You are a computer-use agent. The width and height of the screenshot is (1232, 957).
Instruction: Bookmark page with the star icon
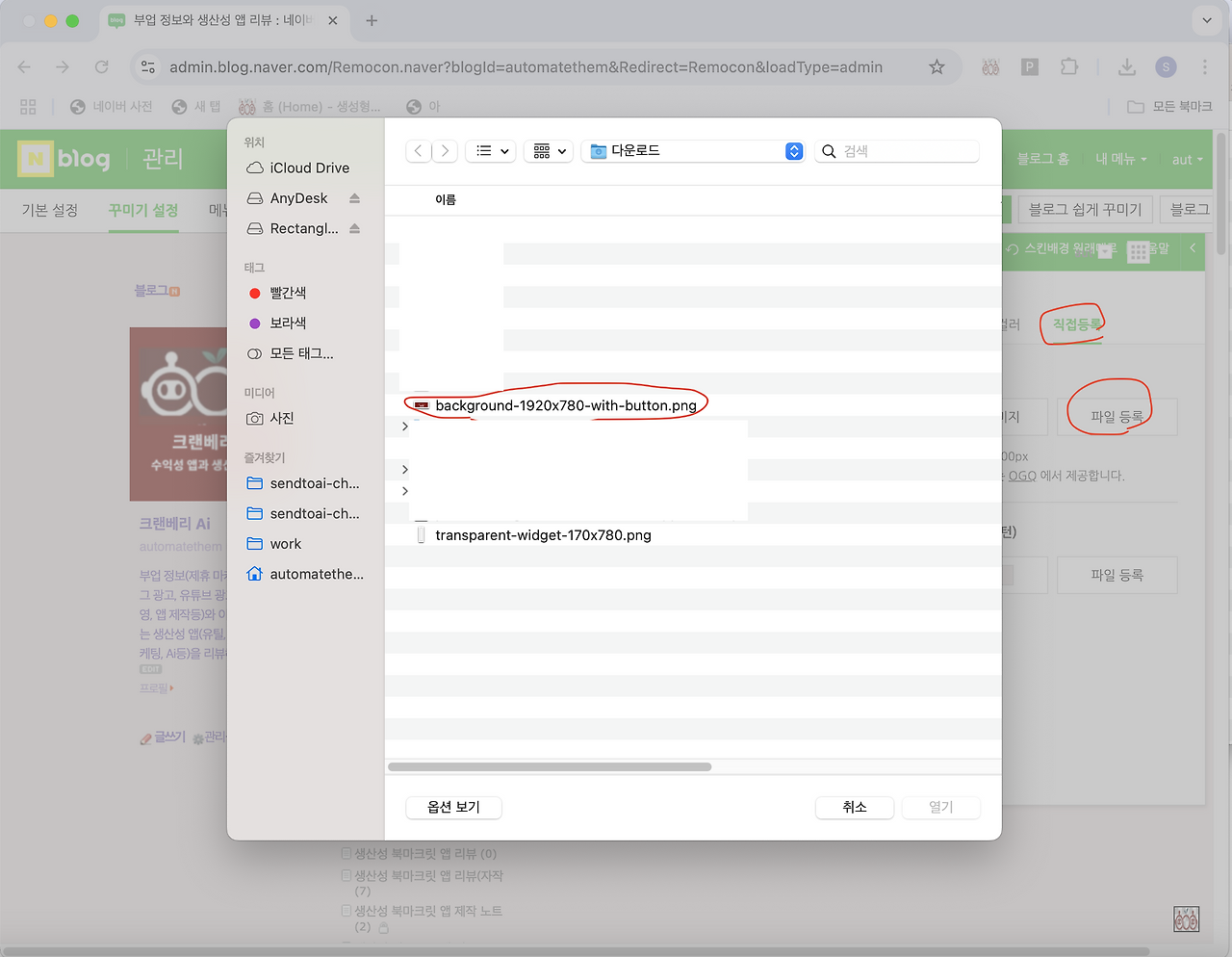937,67
